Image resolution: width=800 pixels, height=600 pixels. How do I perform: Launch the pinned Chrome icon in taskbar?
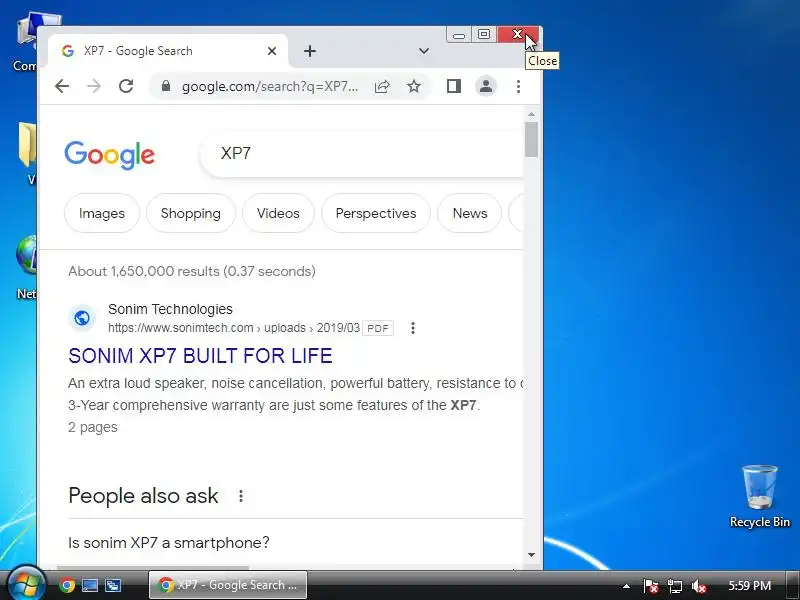pos(66,585)
